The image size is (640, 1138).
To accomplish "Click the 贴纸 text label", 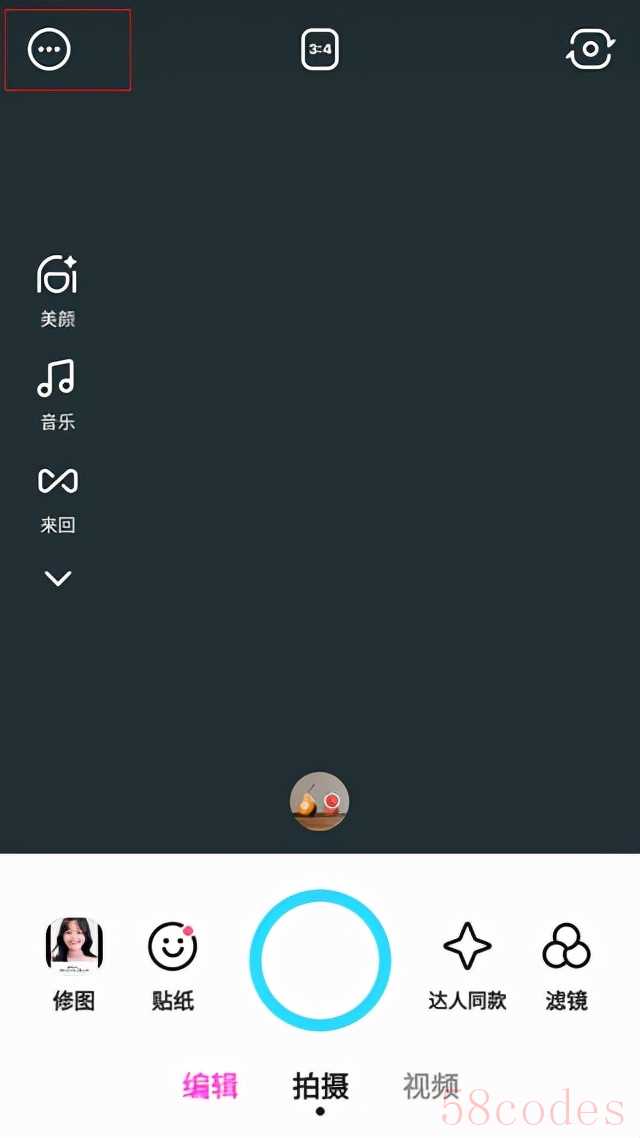I will point(173,1001).
